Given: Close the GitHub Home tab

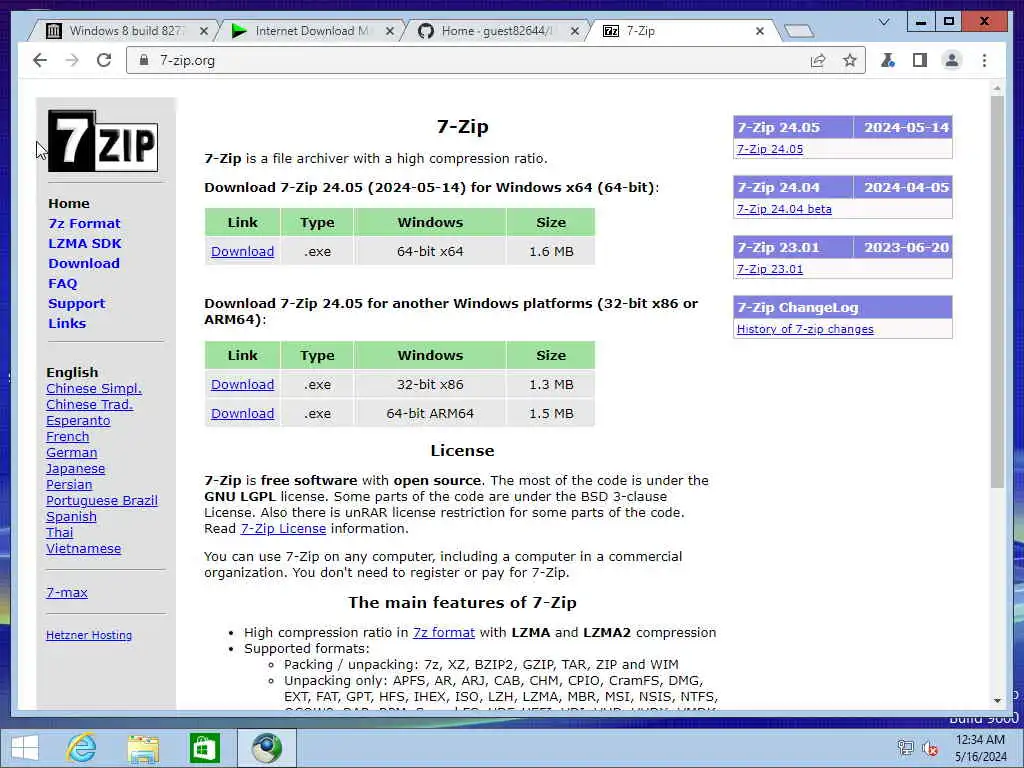Looking at the screenshot, I should click(575, 31).
